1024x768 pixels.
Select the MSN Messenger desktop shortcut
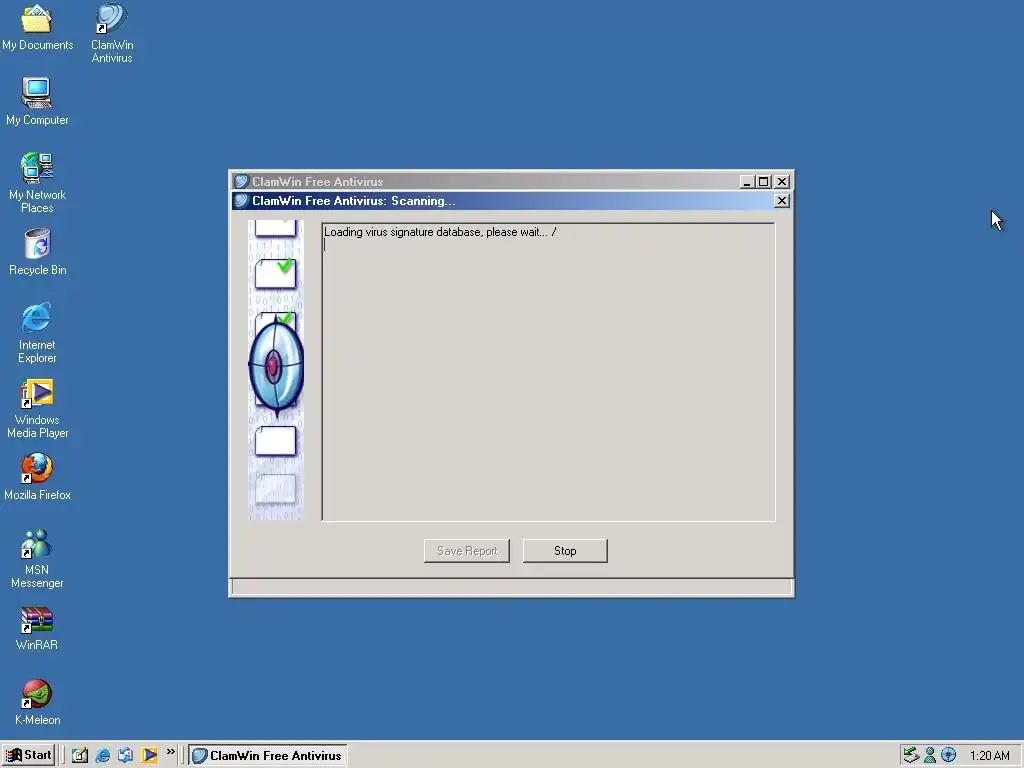pos(37,559)
